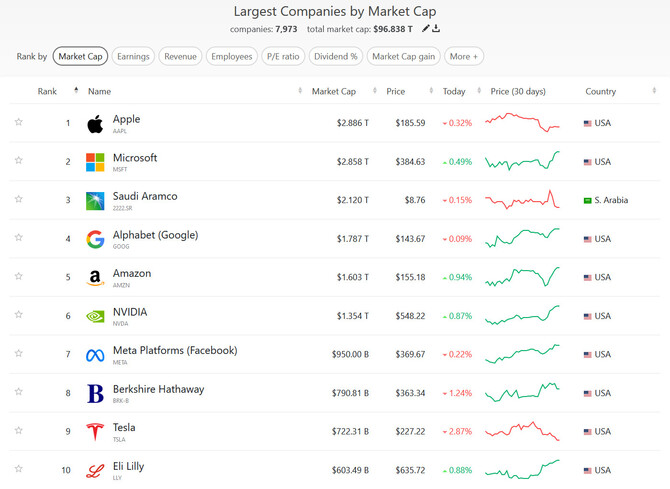The height and width of the screenshot is (489, 670).
Task: Rank companies by Market Cap gain
Action: pos(403,56)
